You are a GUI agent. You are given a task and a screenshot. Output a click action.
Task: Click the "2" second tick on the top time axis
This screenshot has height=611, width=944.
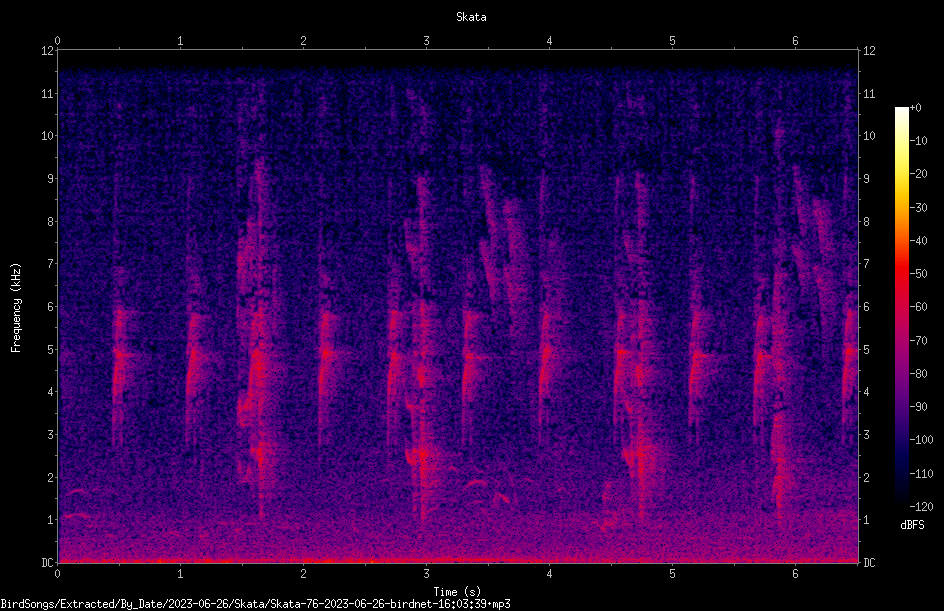coord(303,41)
